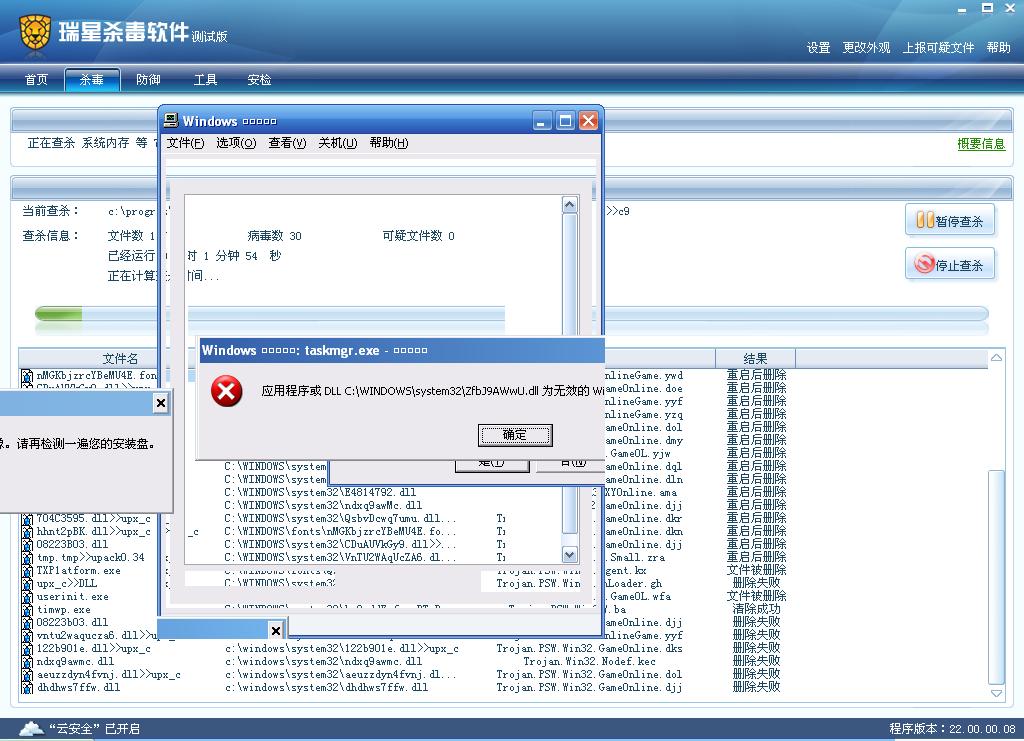The image size is (1024, 741).
Task: Click file icon of vntu2waqucza6.dll row
Action: tap(27, 637)
